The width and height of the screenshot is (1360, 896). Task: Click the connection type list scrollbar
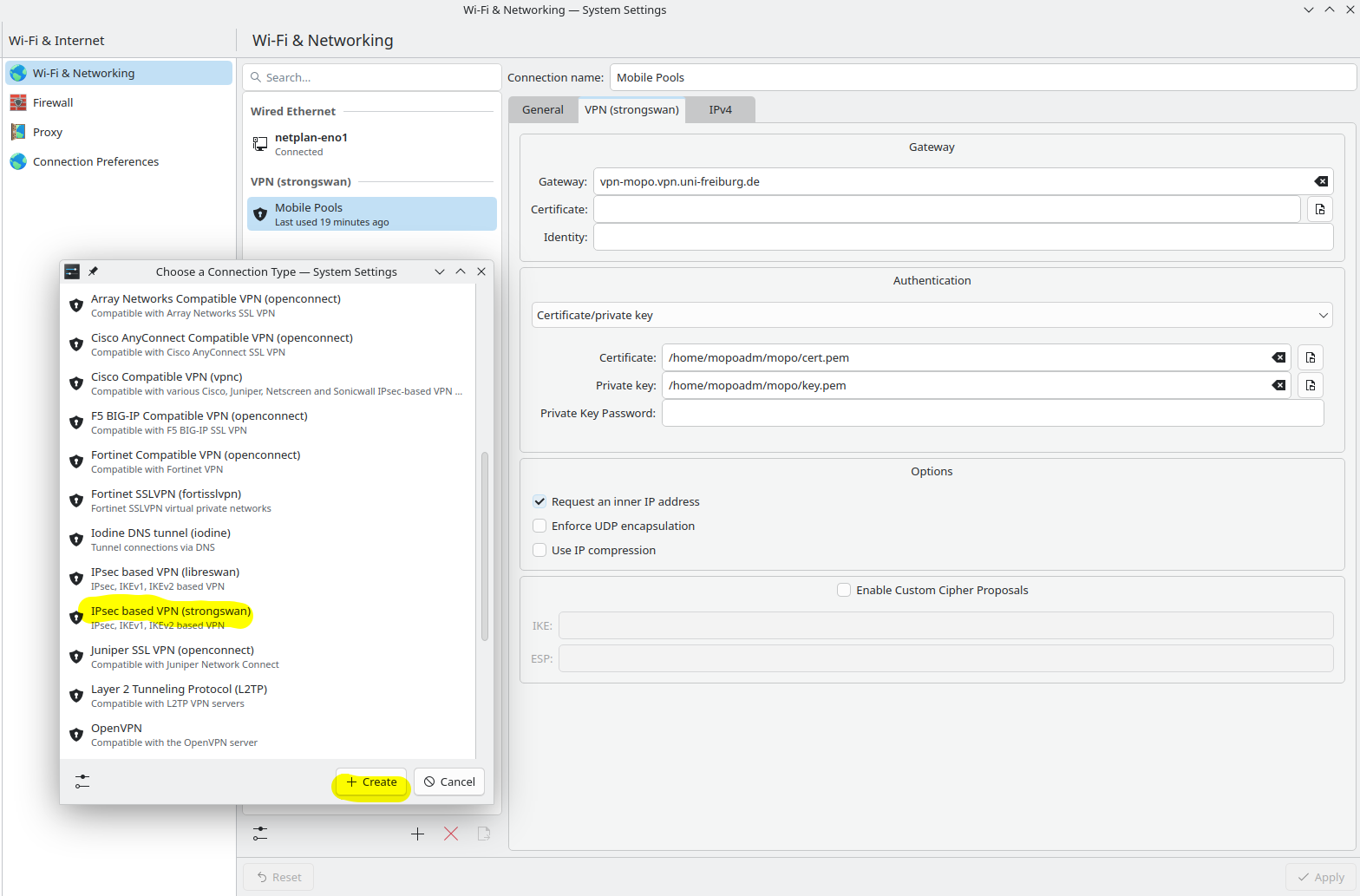coord(485,546)
